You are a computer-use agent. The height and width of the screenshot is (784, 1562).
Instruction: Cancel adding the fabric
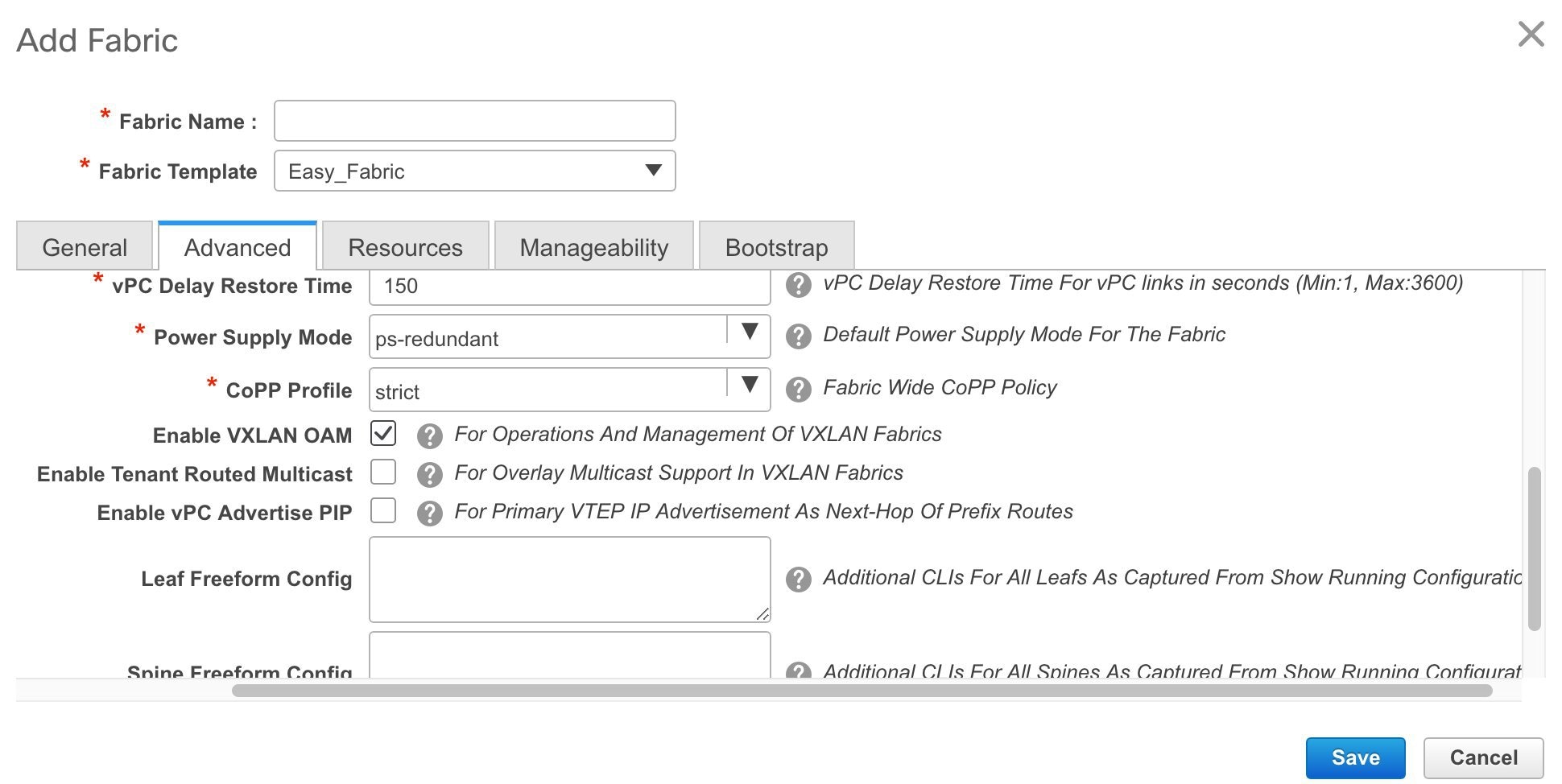click(1483, 757)
